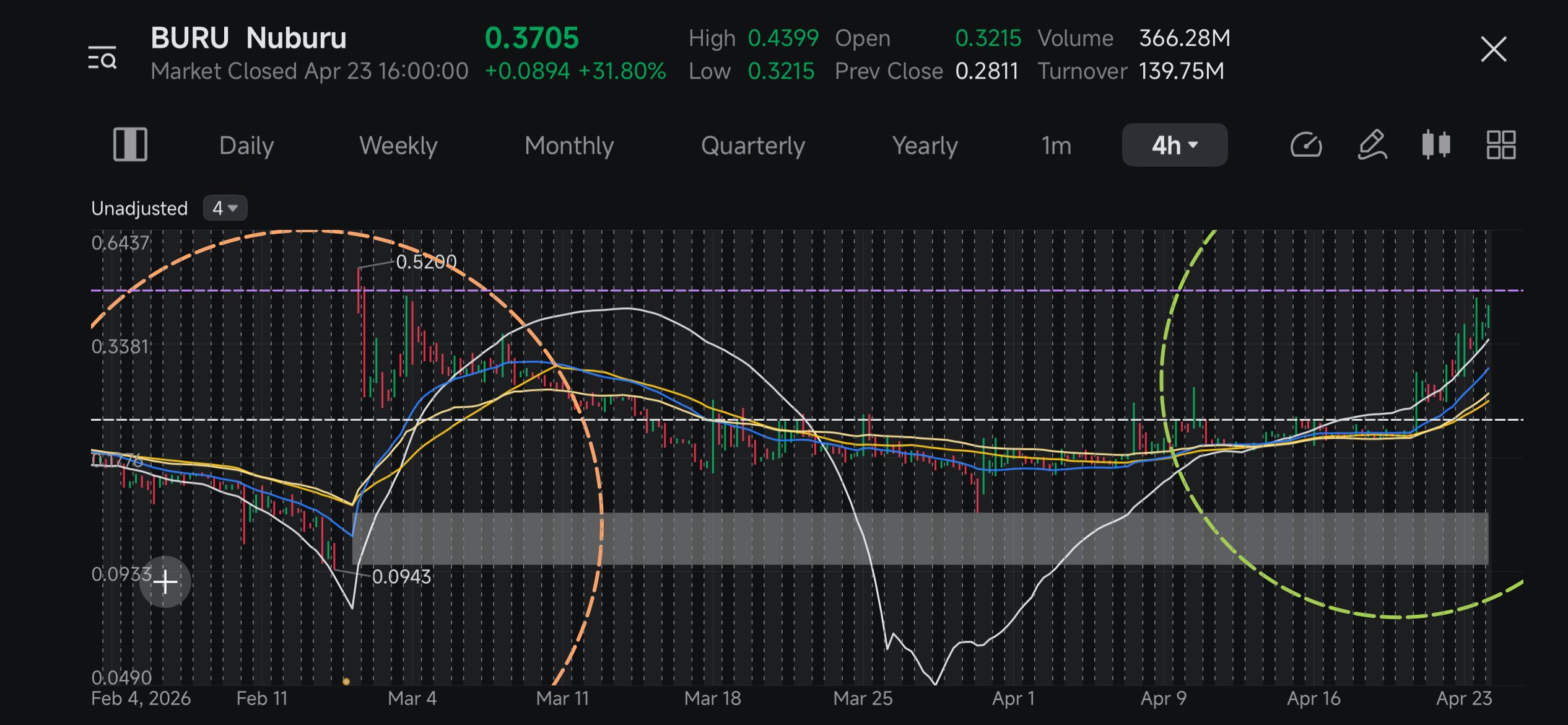This screenshot has width=1568, height=725.
Task: Tap the round plus crosshair button
Action: point(165,582)
